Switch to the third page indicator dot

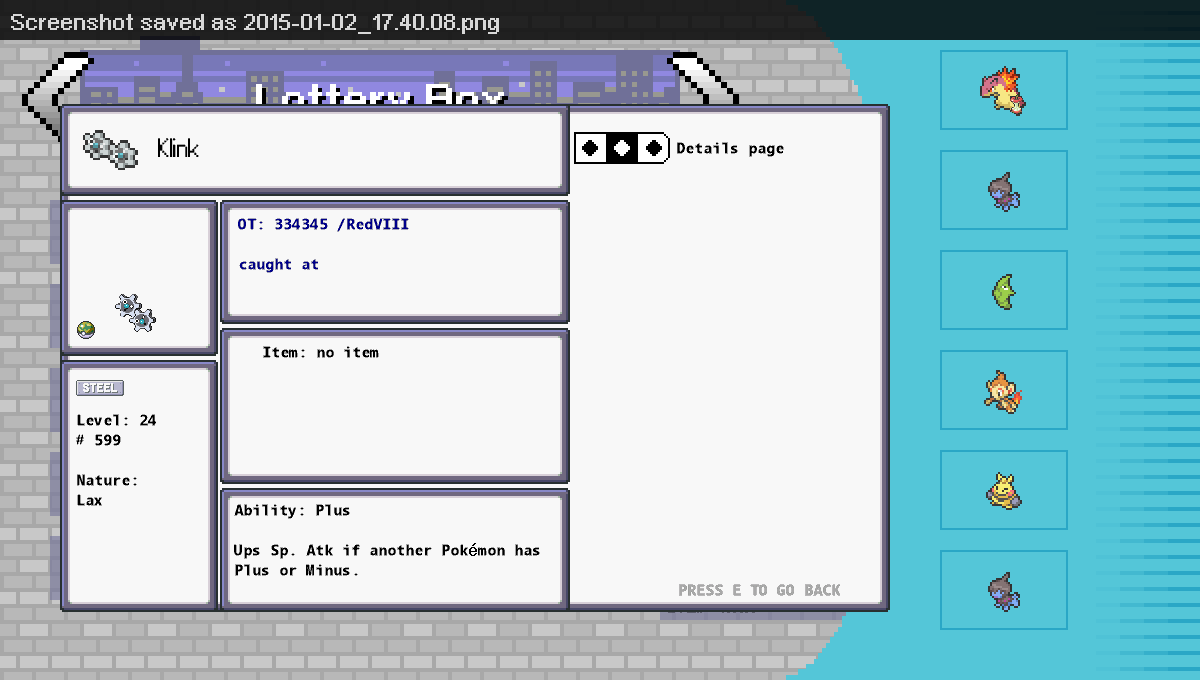click(653, 148)
